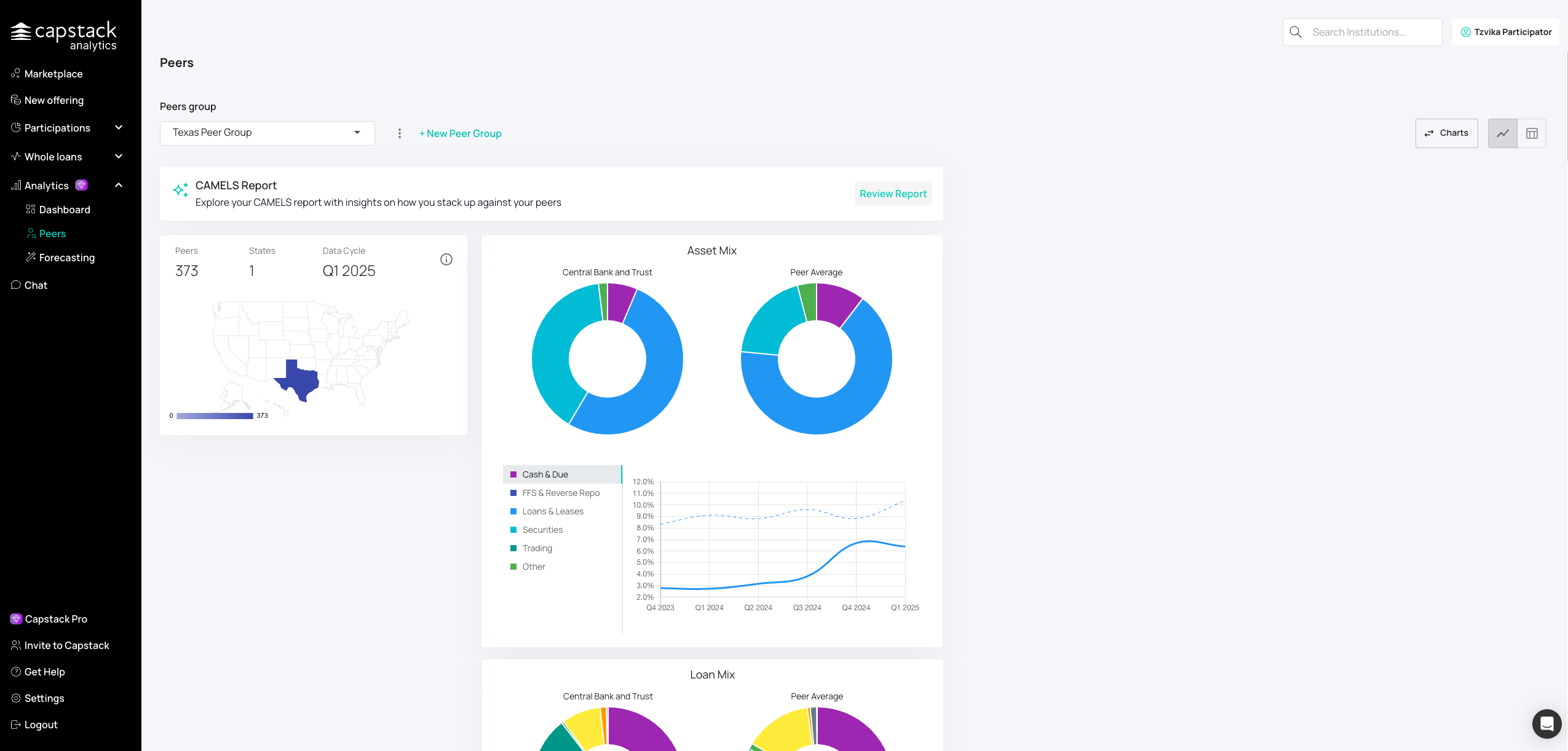The width and height of the screenshot is (1568, 751).
Task: Click the Capstack Pro diamond icon
Action: pyautogui.click(x=16, y=619)
